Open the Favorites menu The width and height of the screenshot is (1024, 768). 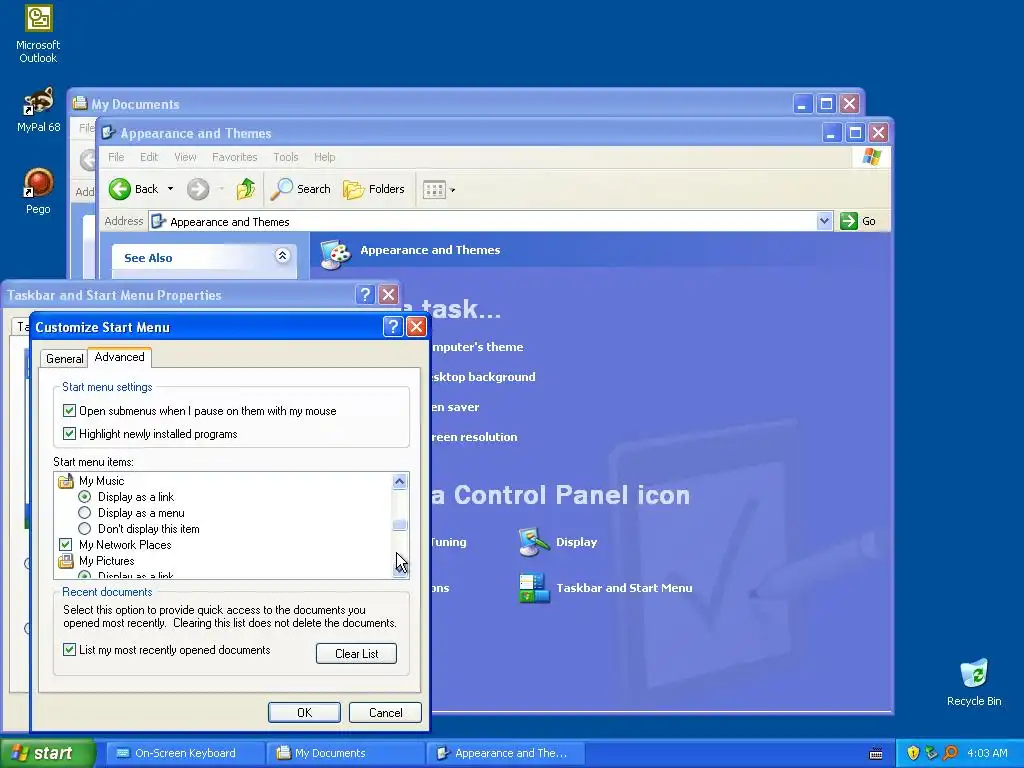point(234,157)
